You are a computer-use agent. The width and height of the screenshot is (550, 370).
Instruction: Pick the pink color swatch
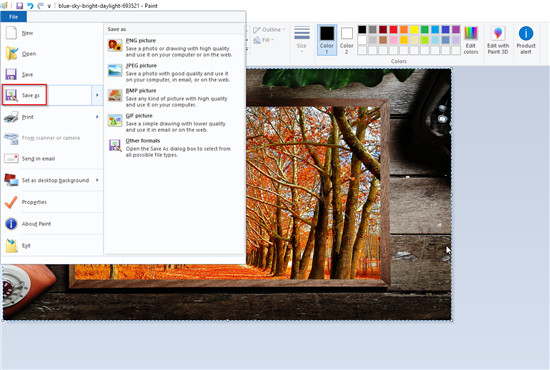click(x=393, y=40)
